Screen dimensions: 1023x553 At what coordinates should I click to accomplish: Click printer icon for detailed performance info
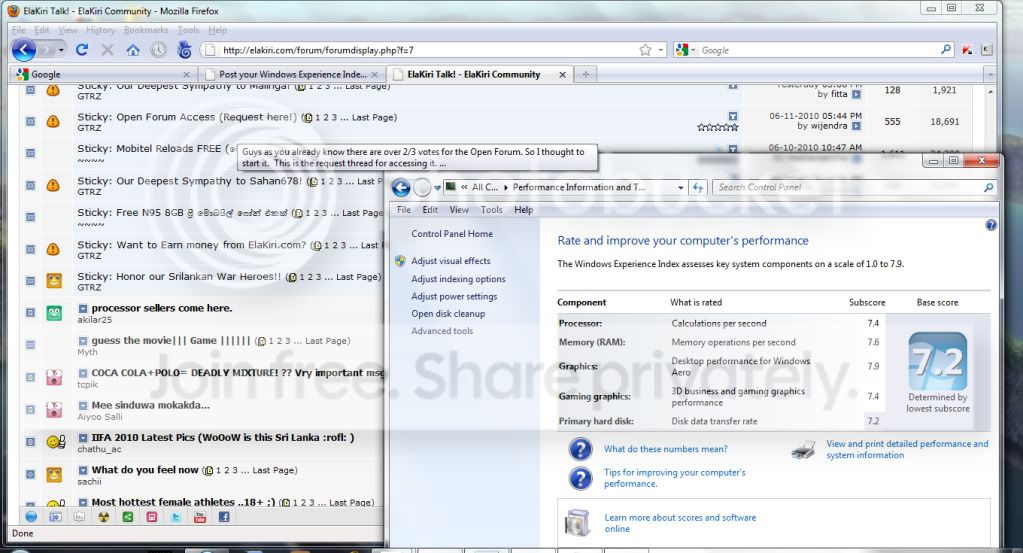click(x=804, y=449)
